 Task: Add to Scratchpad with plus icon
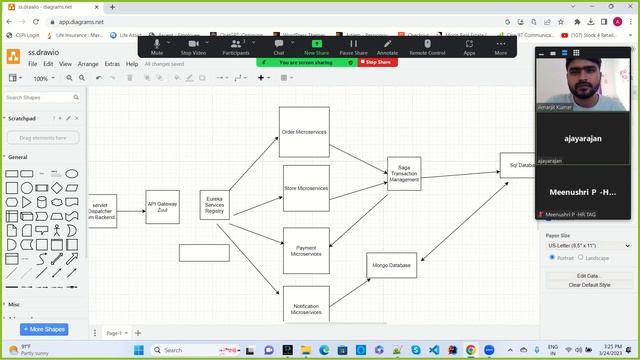(60, 118)
